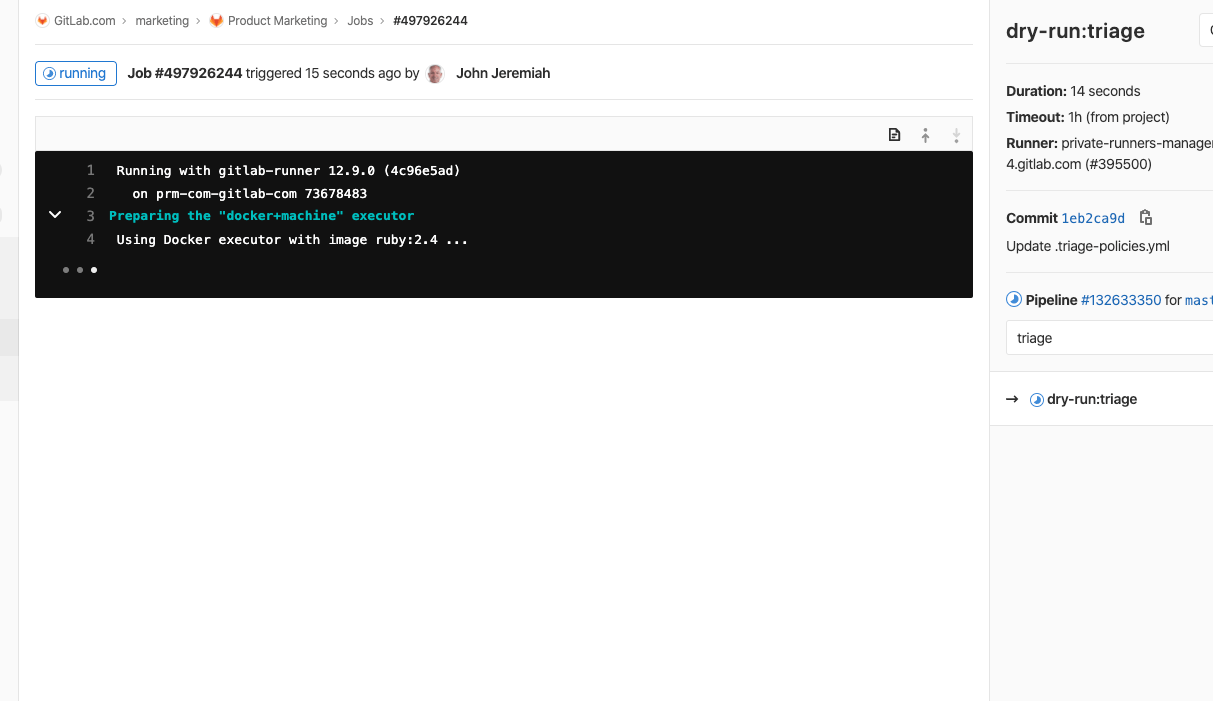Select dry-run:triage job in the stage list

pyautogui.click(x=1091, y=399)
